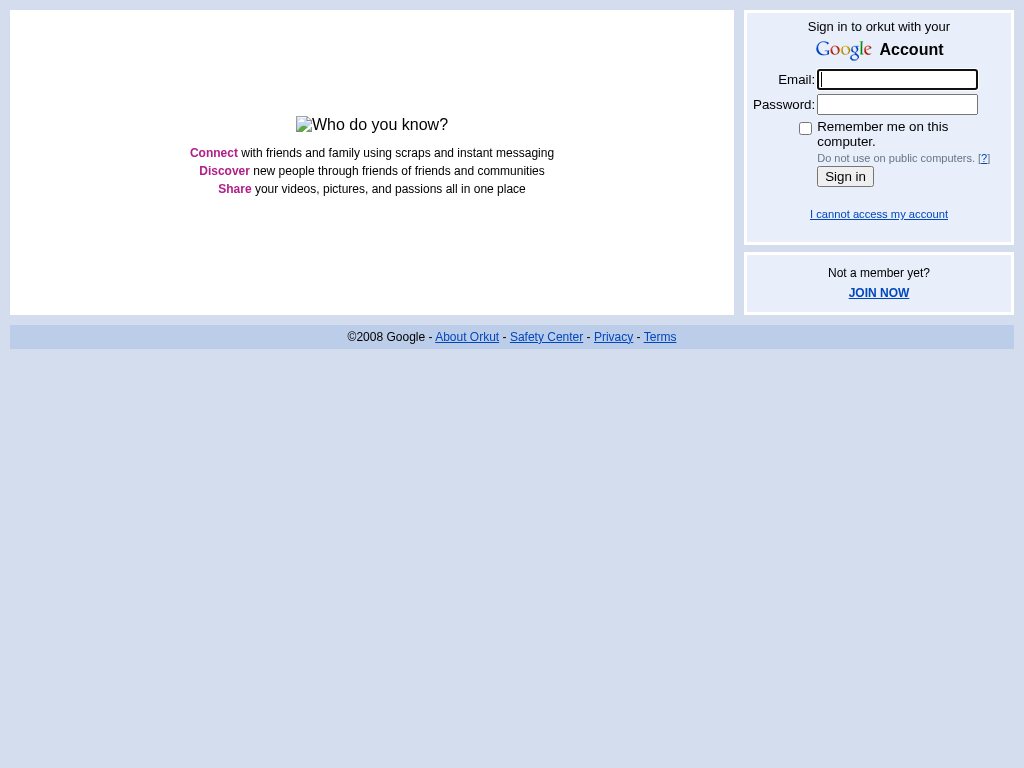Image resolution: width=1024 pixels, height=768 pixels.
Task: Click the 'Discover' highlighted word
Action: click(x=224, y=171)
